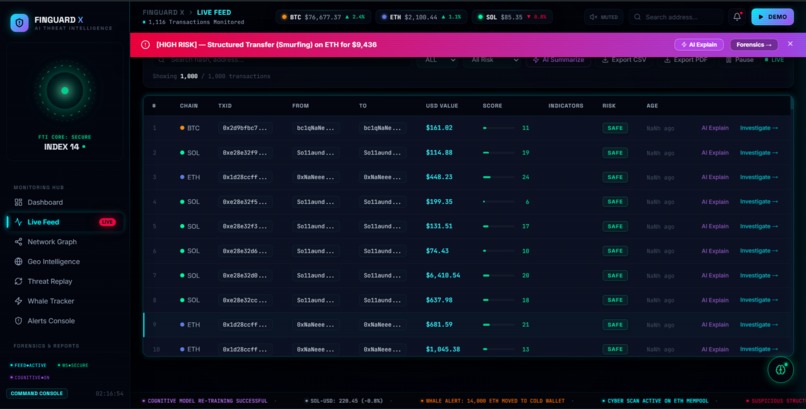The image size is (806, 409).
Task: Click the SAFE badge in the $637.98 row
Action: tap(615, 300)
